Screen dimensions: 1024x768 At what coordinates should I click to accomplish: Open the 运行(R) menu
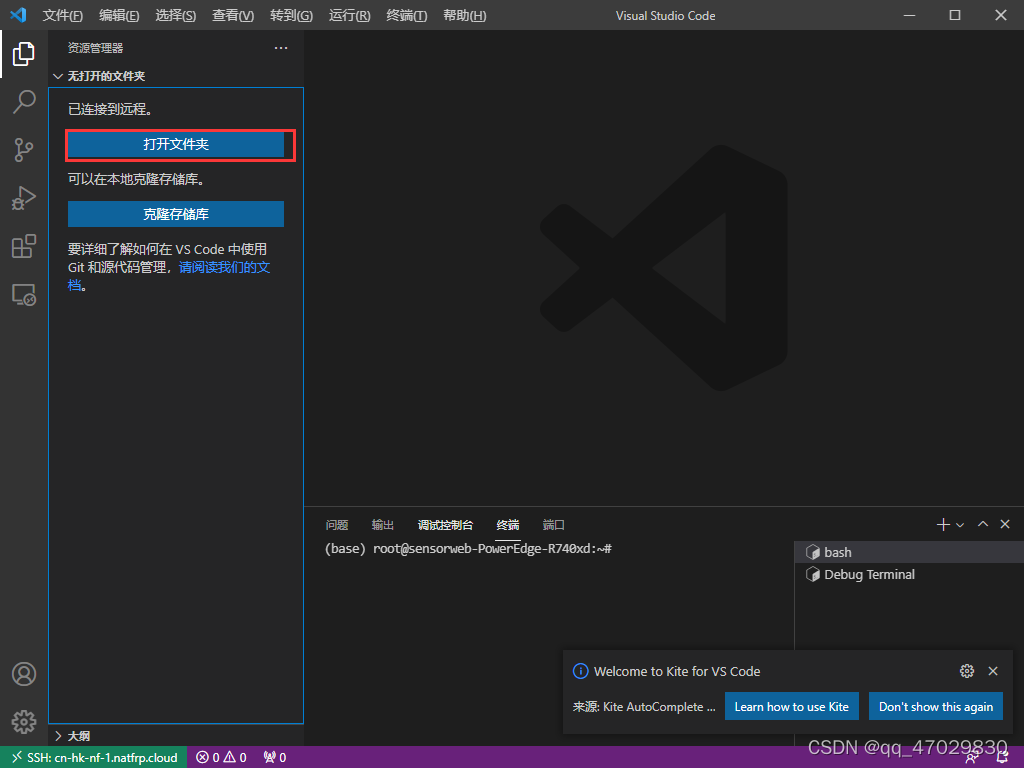(349, 15)
